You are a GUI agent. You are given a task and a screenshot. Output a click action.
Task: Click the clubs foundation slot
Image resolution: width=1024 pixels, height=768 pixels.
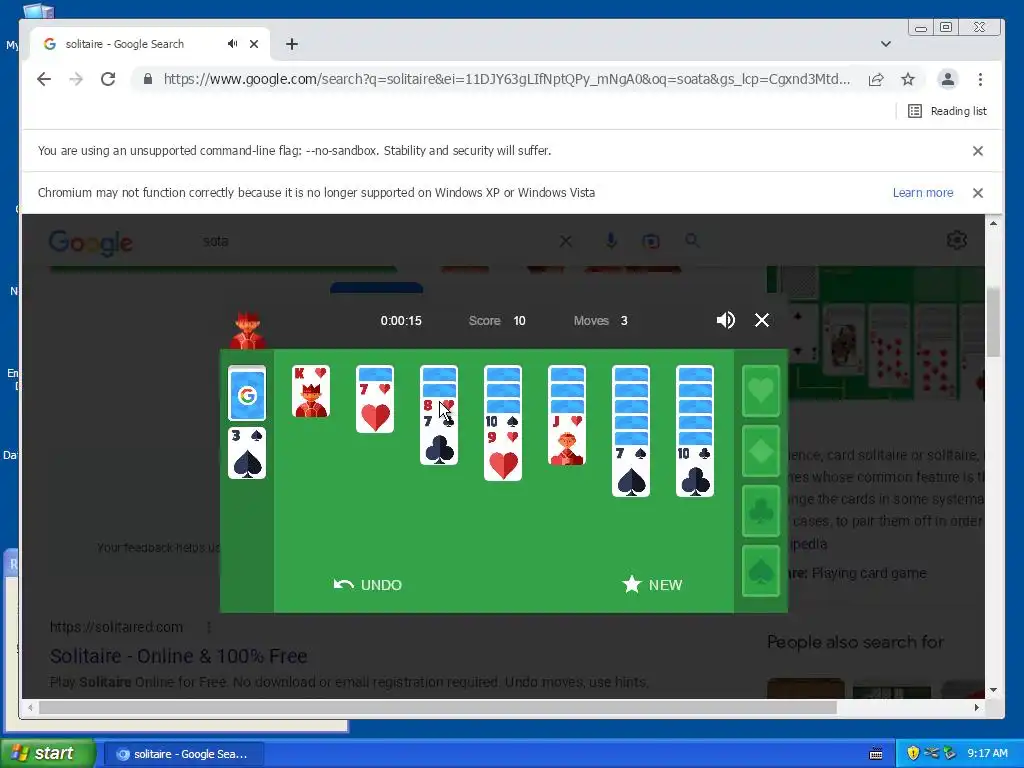coord(761,511)
